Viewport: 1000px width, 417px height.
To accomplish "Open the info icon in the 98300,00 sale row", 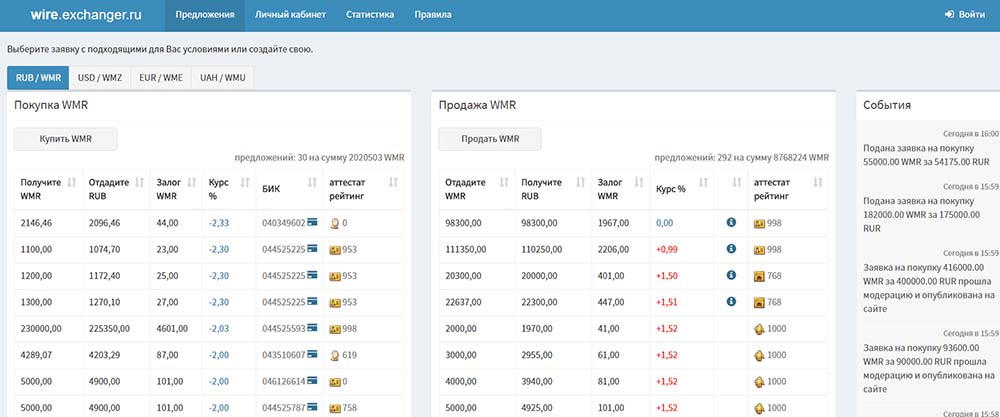I will pos(732,223).
